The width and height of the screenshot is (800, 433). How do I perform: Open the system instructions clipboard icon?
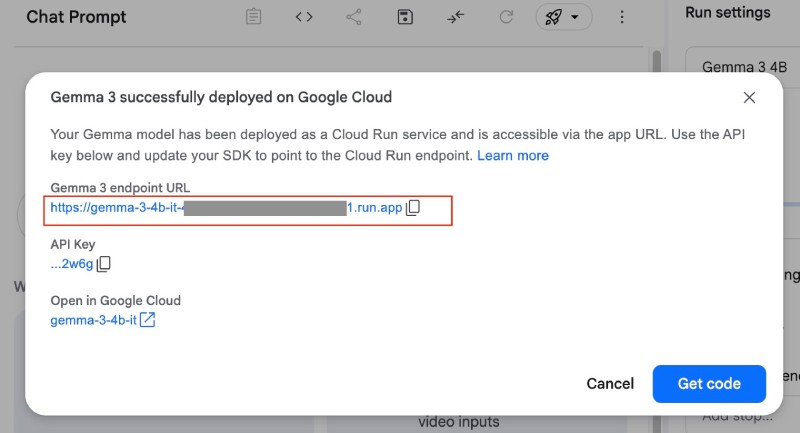[253, 17]
